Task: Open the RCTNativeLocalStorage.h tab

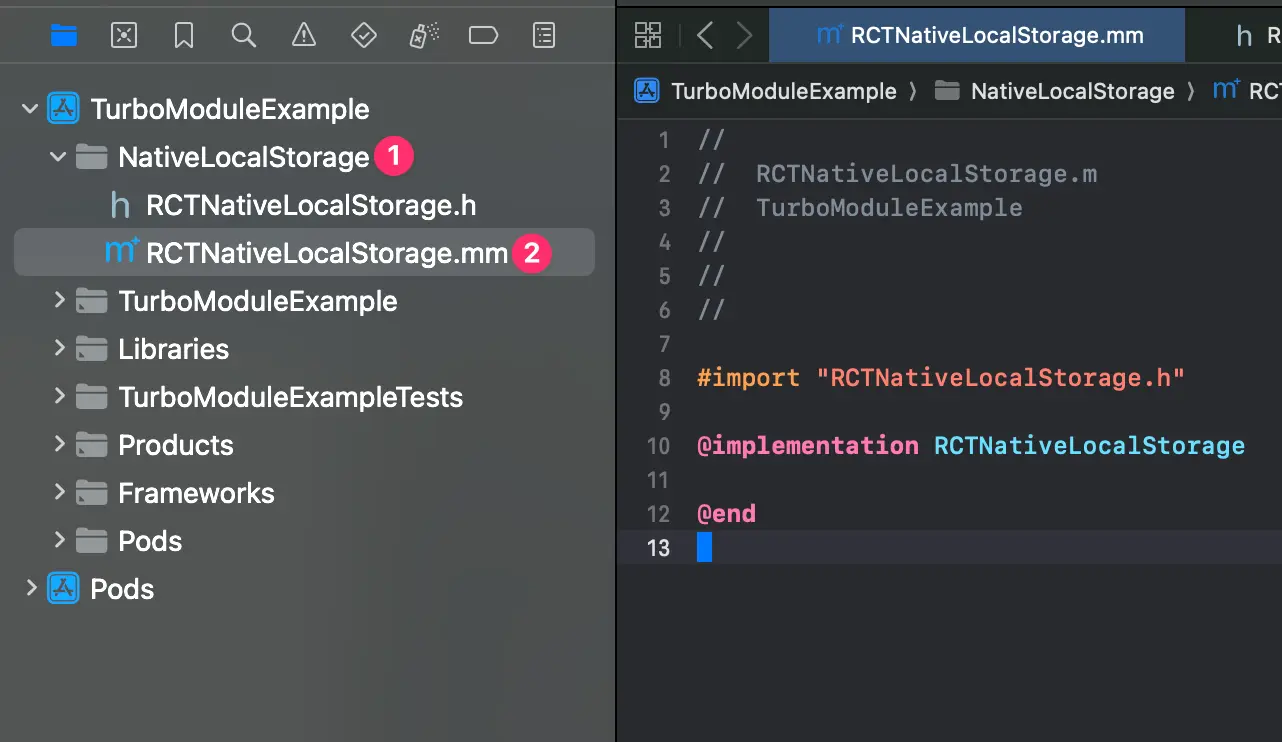Action: (x=1252, y=35)
